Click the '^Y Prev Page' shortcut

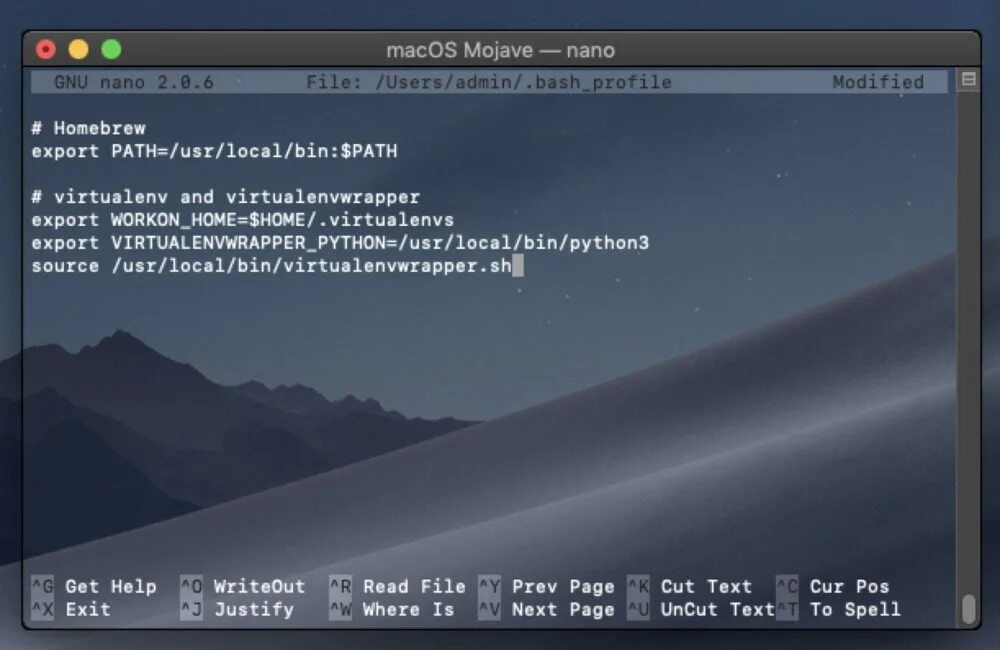click(x=547, y=586)
